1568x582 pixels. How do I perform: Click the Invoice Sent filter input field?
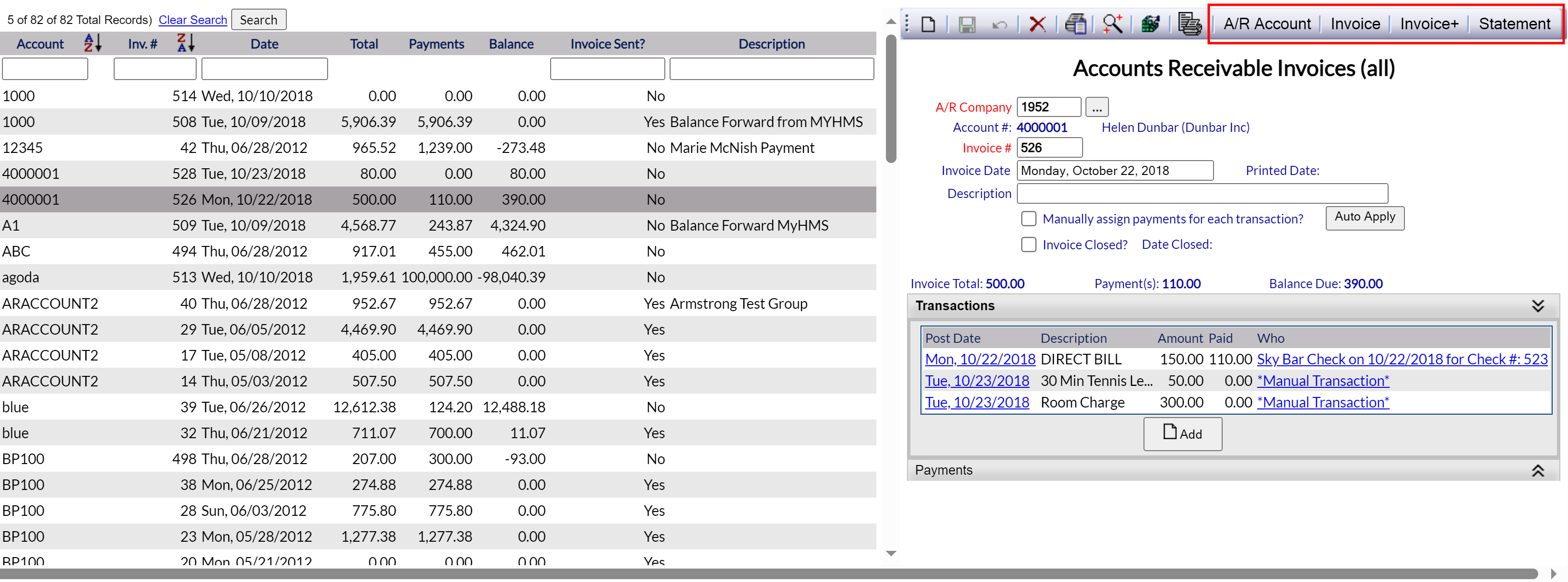click(x=607, y=69)
